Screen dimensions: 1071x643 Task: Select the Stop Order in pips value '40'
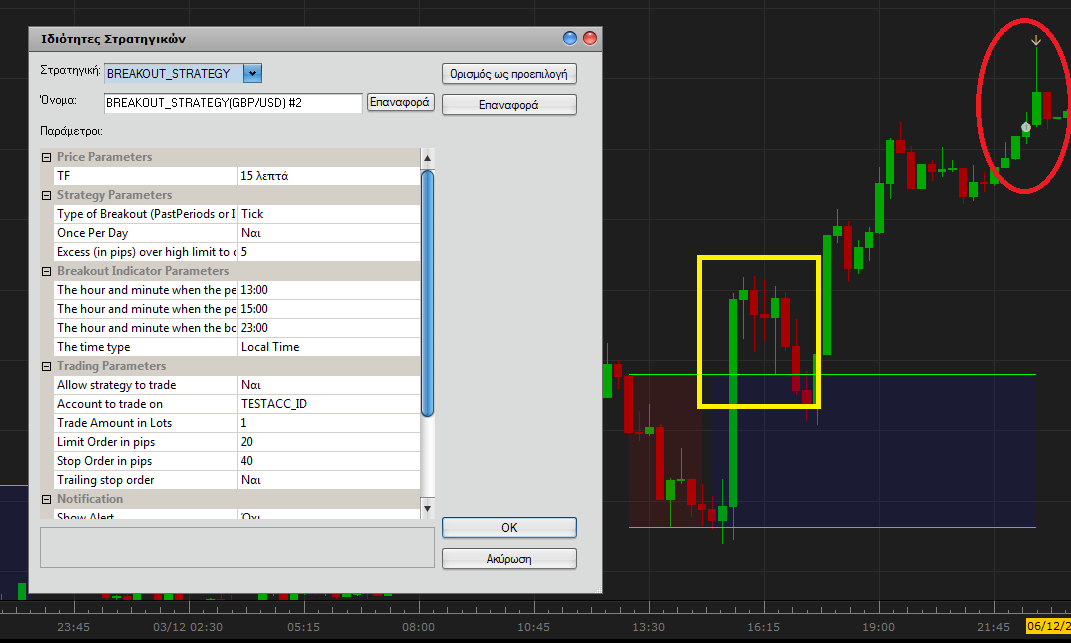[x=329, y=461]
